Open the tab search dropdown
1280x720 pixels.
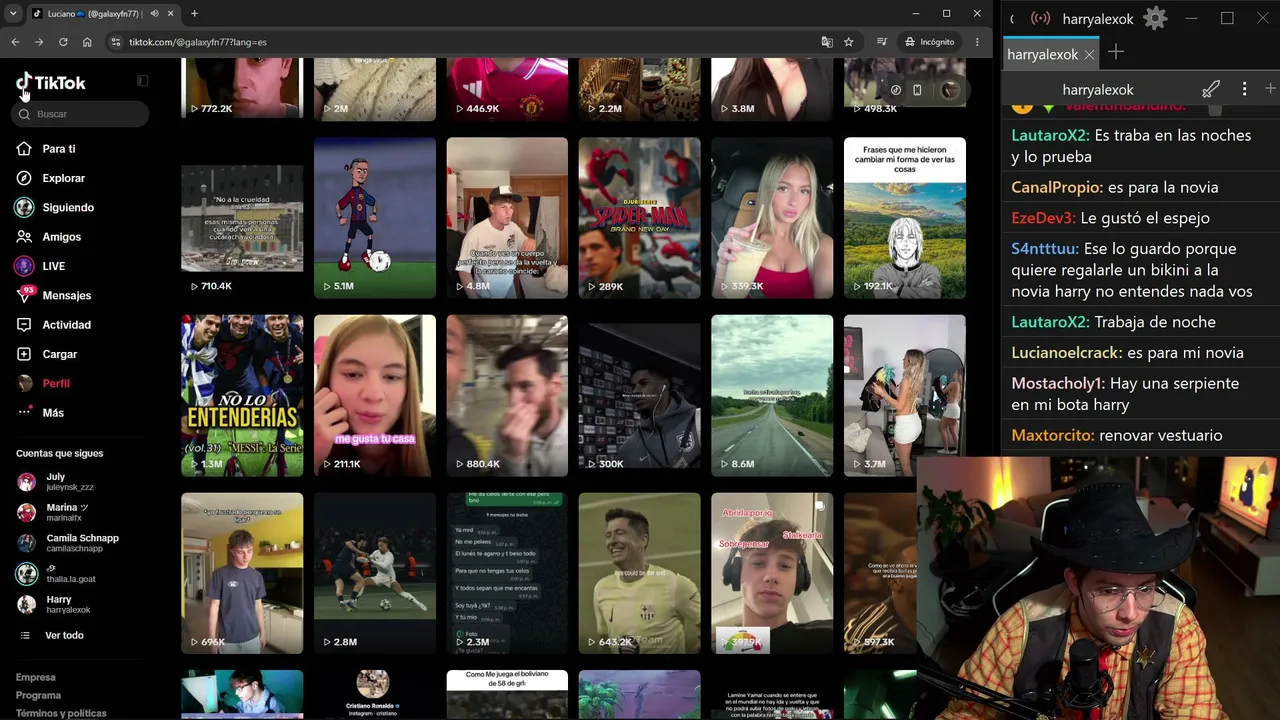(x=13, y=14)
